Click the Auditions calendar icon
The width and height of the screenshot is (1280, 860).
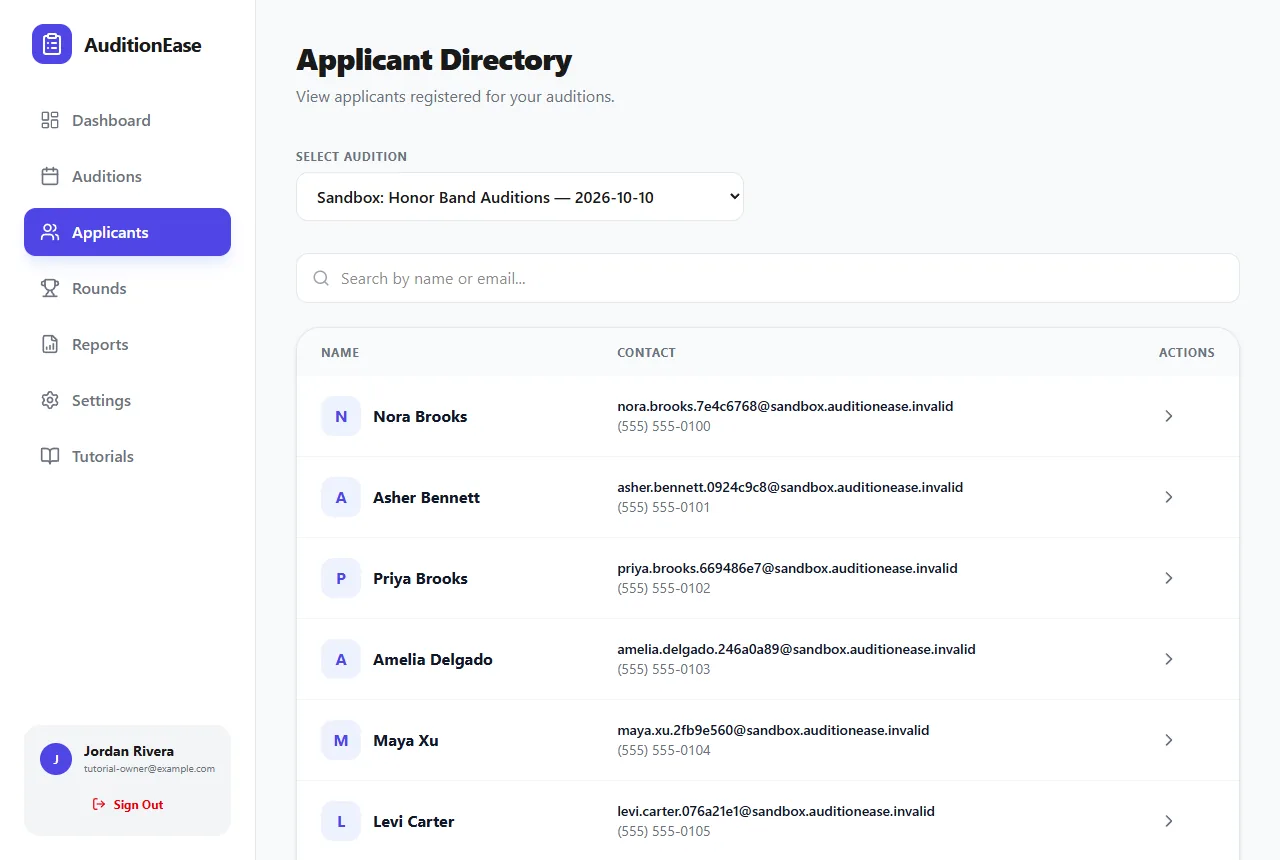50,176
